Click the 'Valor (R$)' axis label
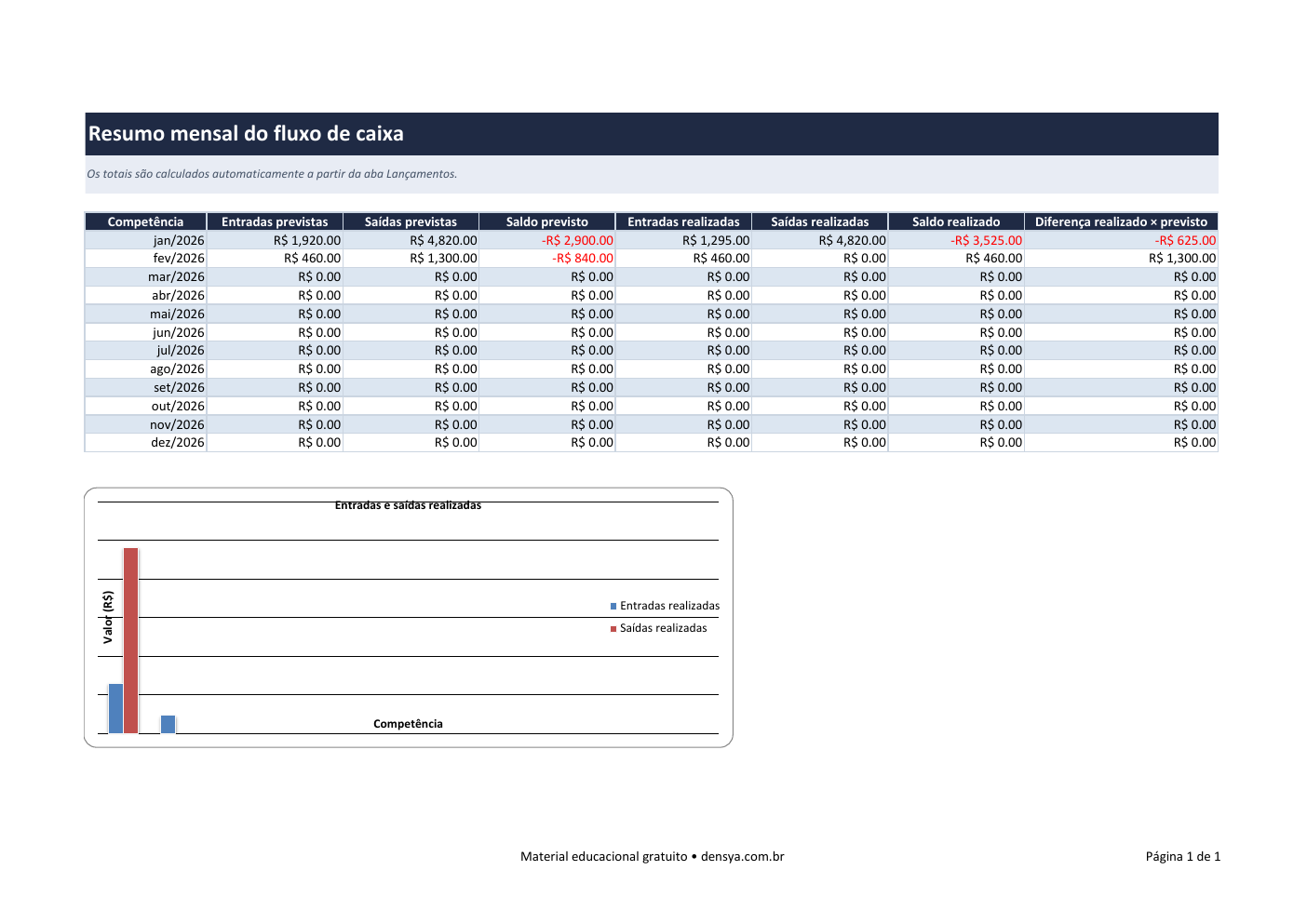Screen dimensions: 1307x924 click(x=108, y=618)
